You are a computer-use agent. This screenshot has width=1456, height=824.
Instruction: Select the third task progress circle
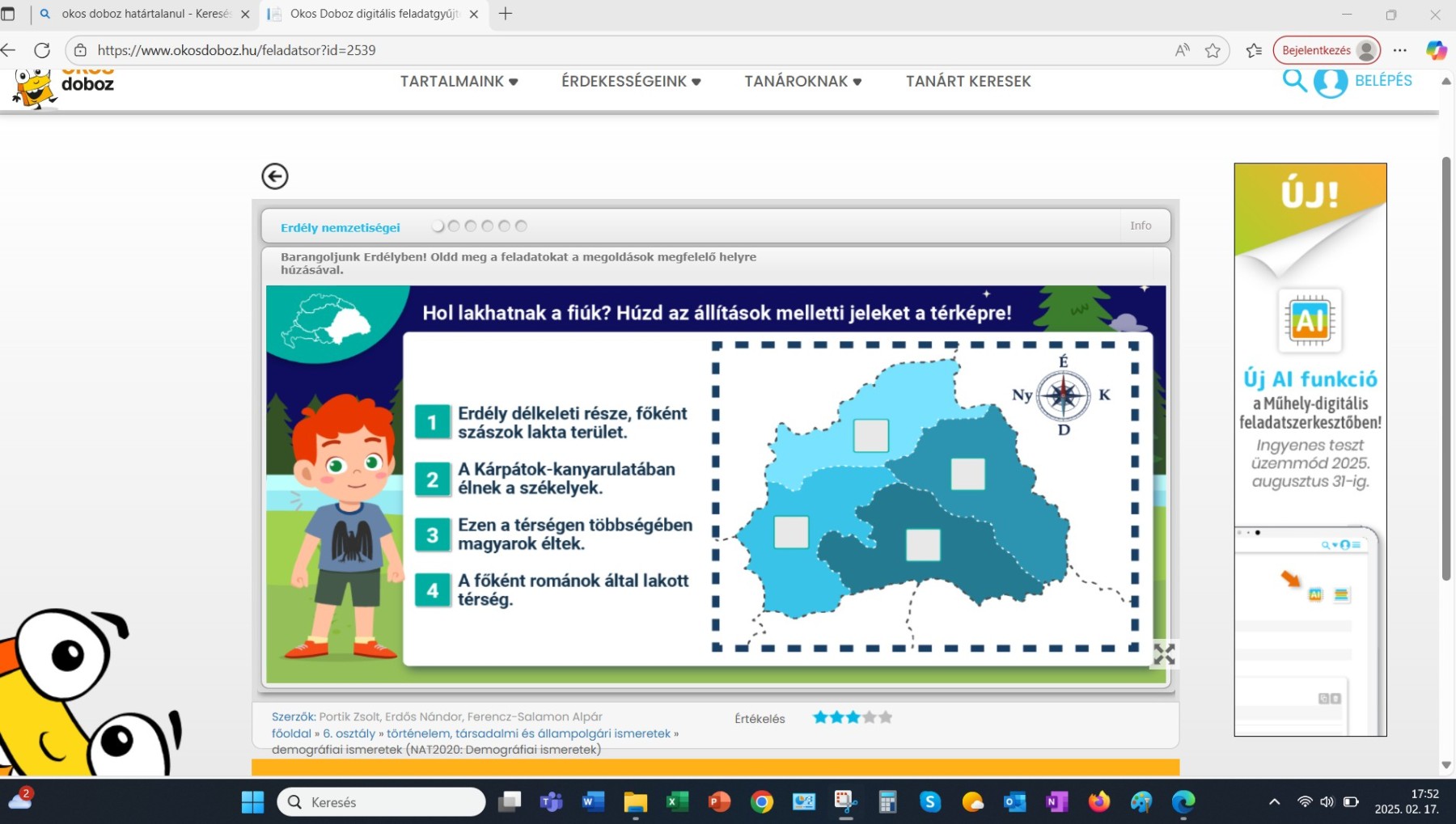pos(471,226)
